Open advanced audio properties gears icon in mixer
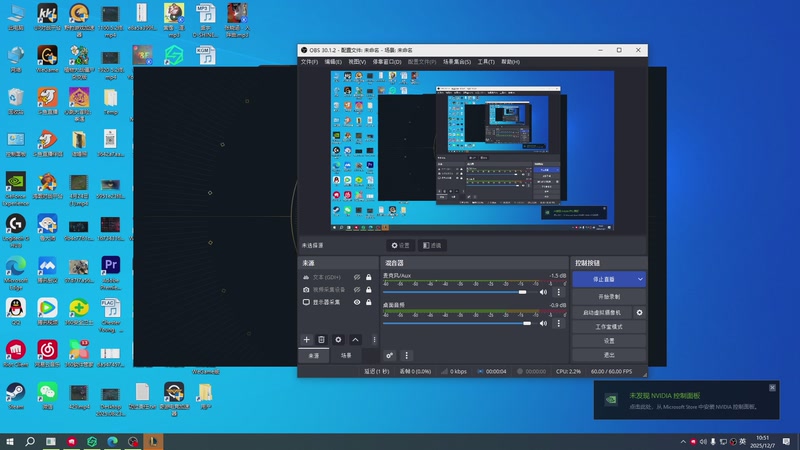Screen dimensions: 800x450 (389, 356)
